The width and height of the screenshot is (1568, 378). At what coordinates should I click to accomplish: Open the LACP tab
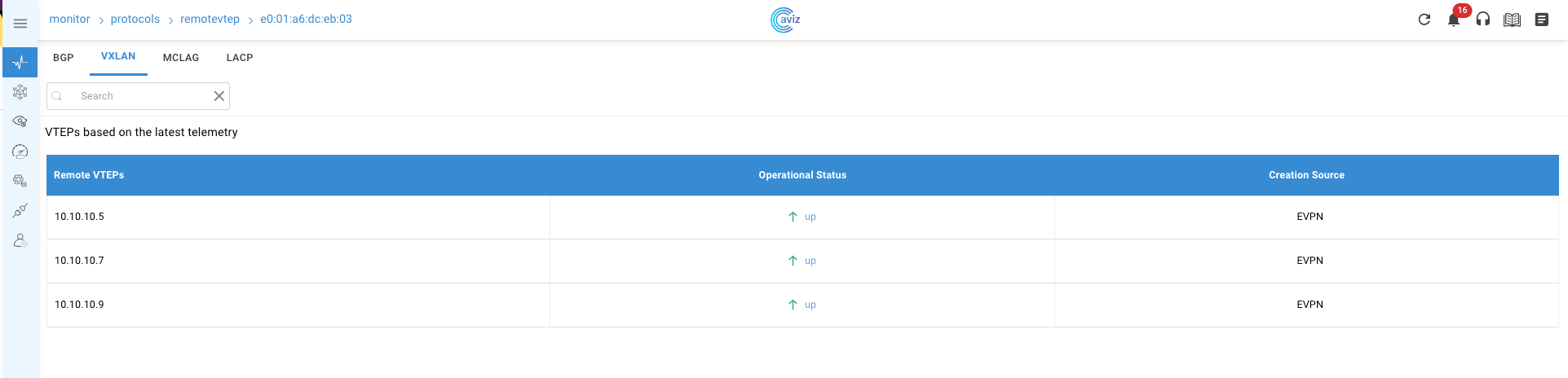click(240, 58)
